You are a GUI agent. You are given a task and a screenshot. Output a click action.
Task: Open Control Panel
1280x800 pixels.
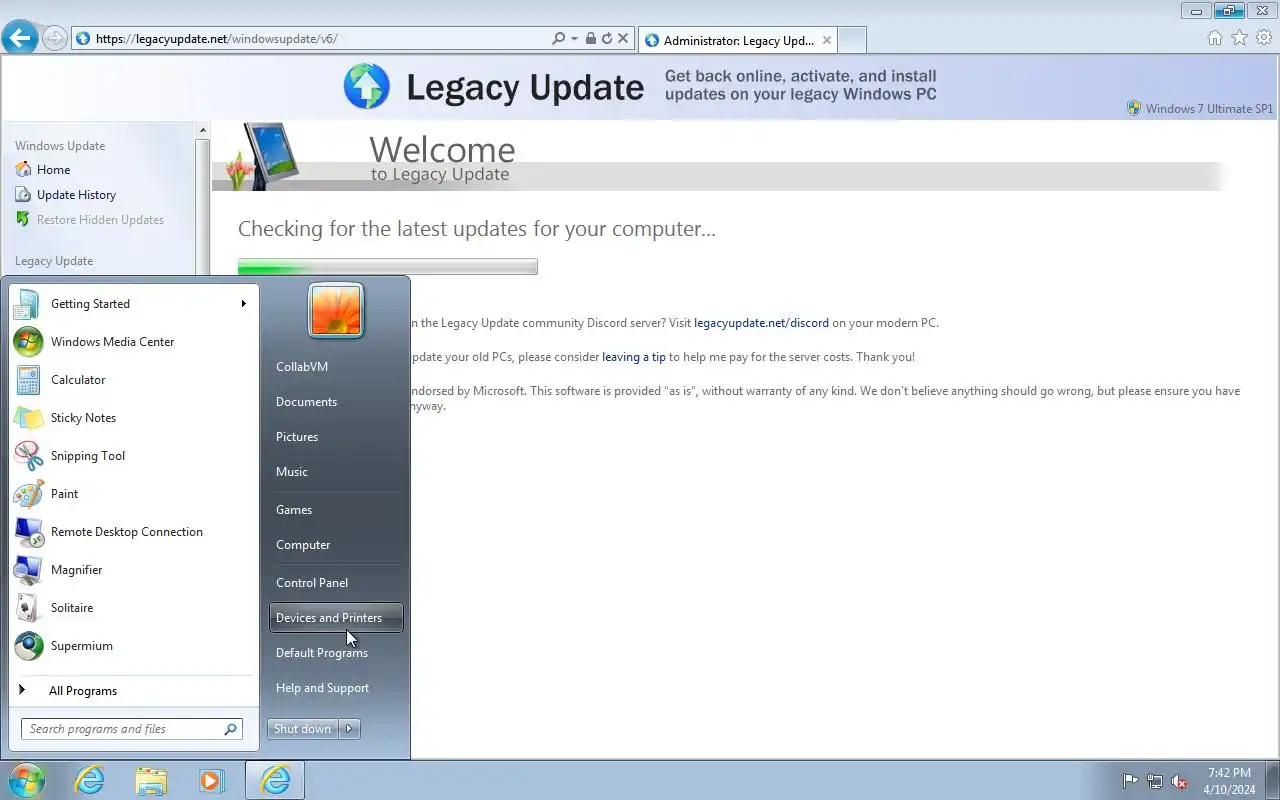pos(335,583)
